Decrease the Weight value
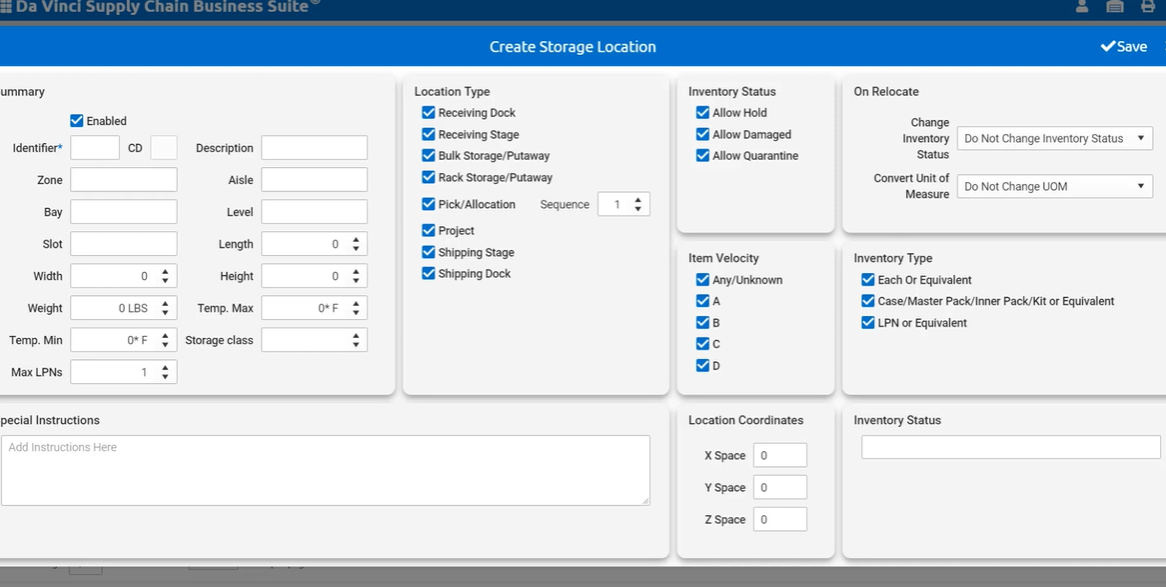This screenshot has height=587, width=1166. coord(165,313)
